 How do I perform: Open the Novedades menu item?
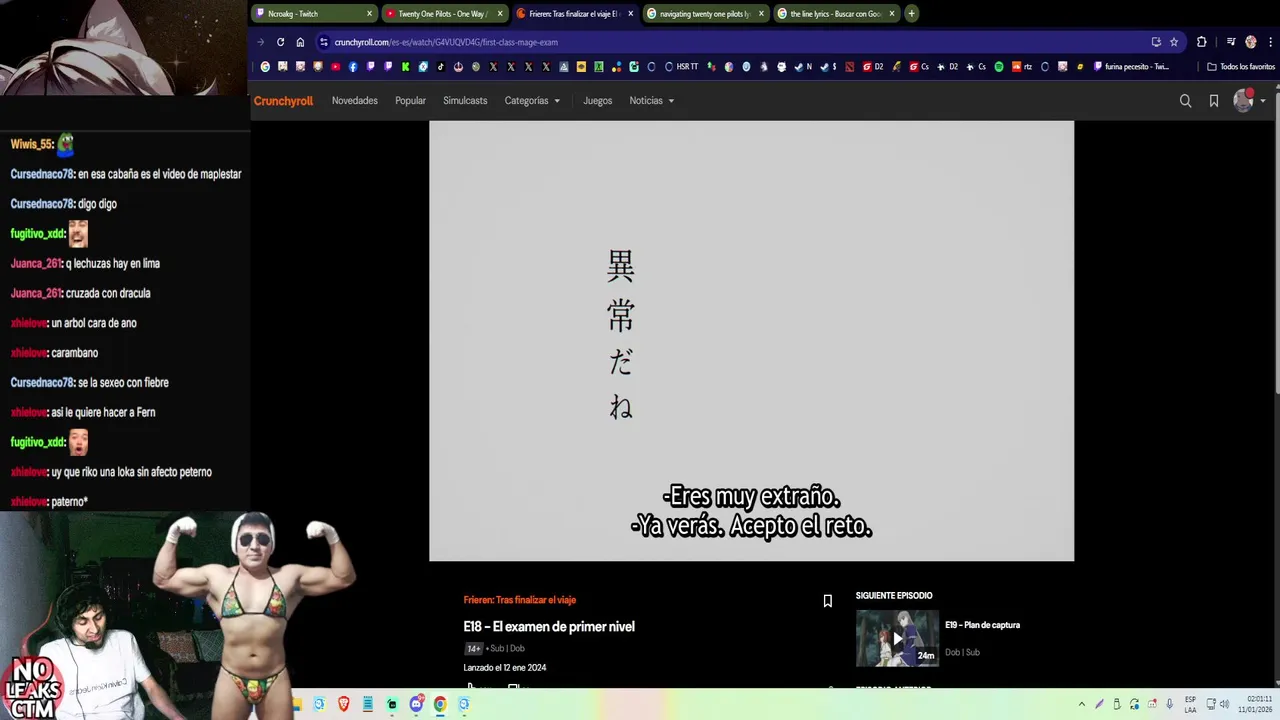pyautogui.click(x=355, y=101)
